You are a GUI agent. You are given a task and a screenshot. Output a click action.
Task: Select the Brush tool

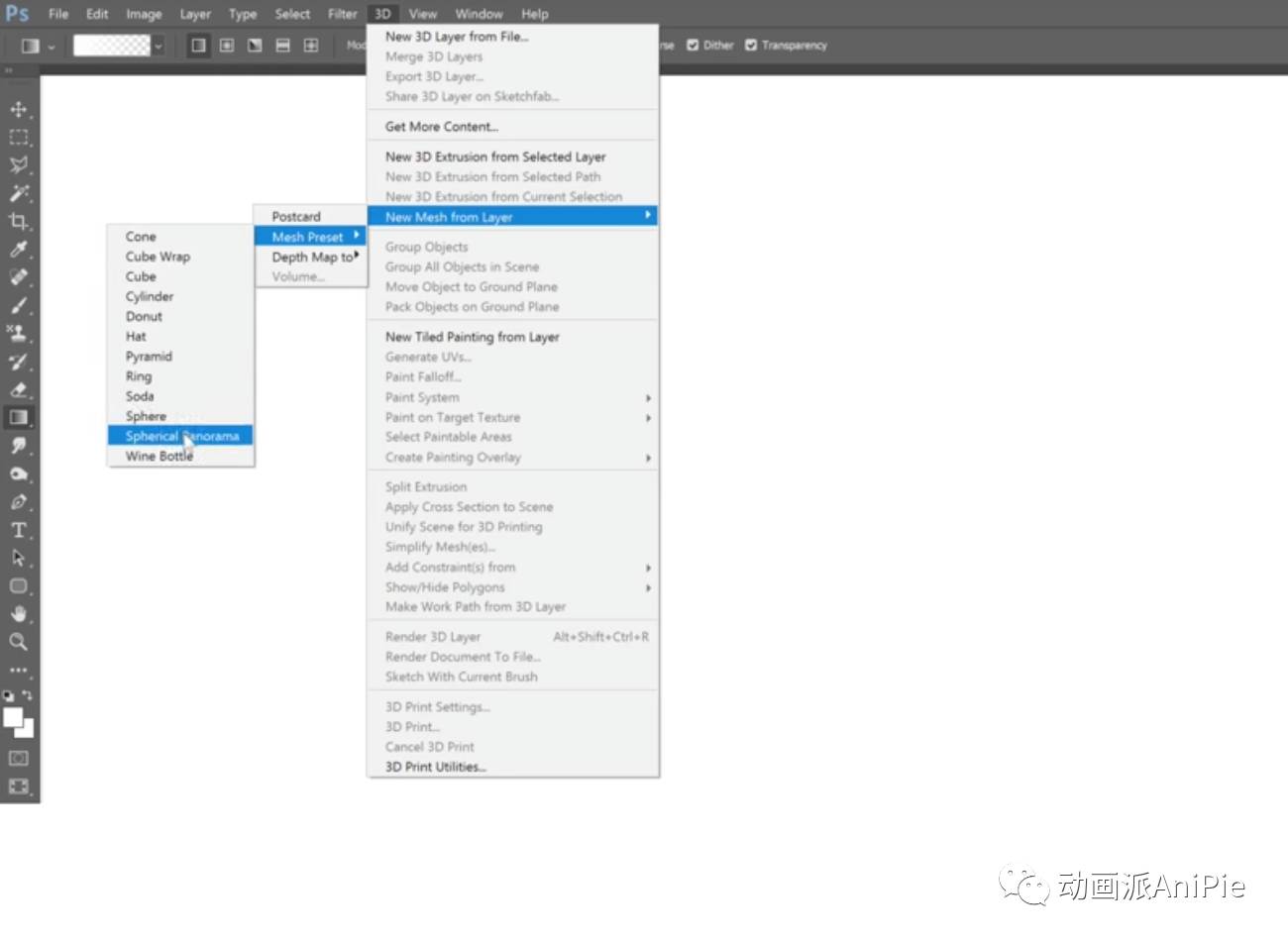[19, 305]
